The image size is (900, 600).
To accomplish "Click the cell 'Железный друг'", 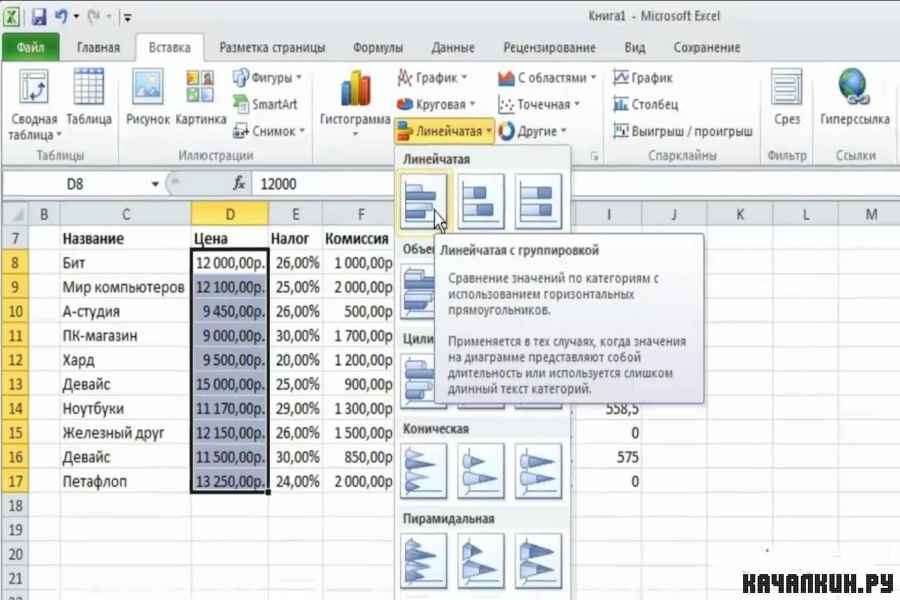I will click(x=125, y=433).
